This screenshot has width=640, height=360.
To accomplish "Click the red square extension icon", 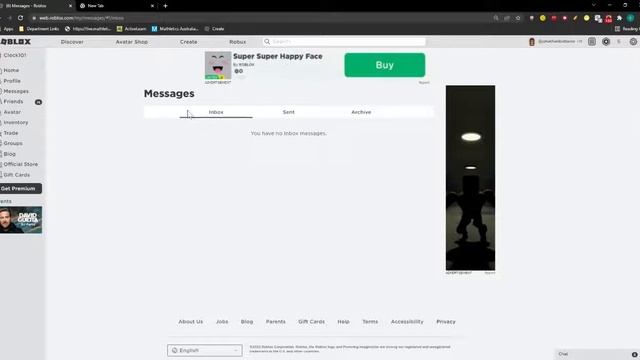I will point(554,18).
